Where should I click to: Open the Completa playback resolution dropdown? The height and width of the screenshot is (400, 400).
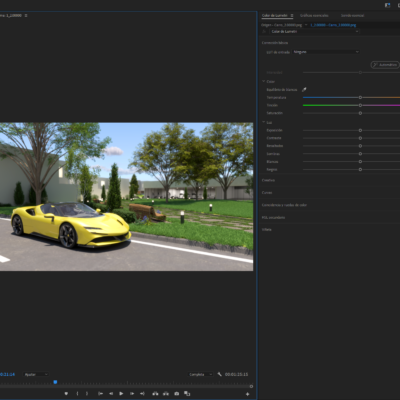[200, 374]
